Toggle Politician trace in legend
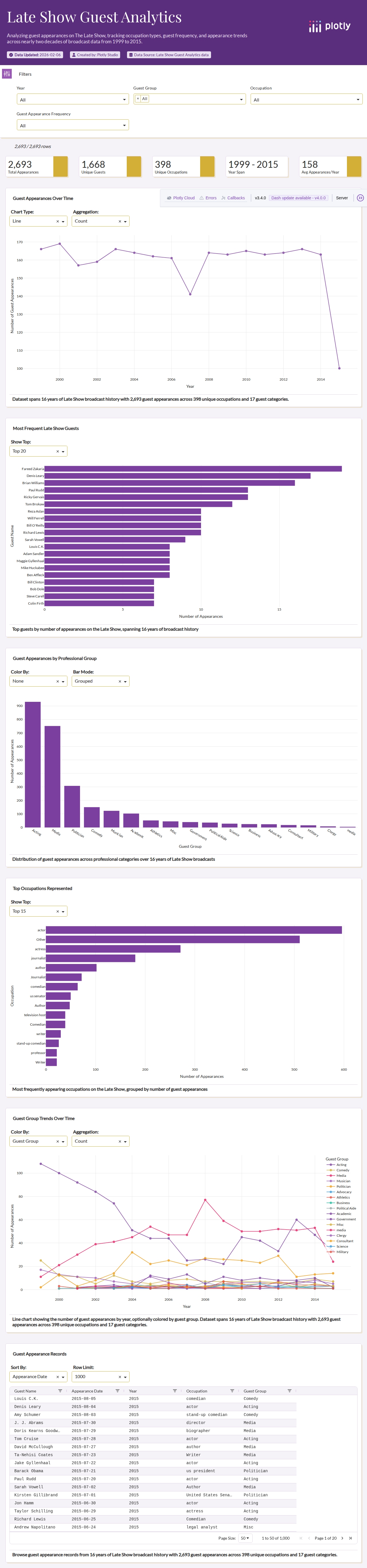This screenshot has width=367, height=1568. pyautogui.click(x=339, y=1186)
